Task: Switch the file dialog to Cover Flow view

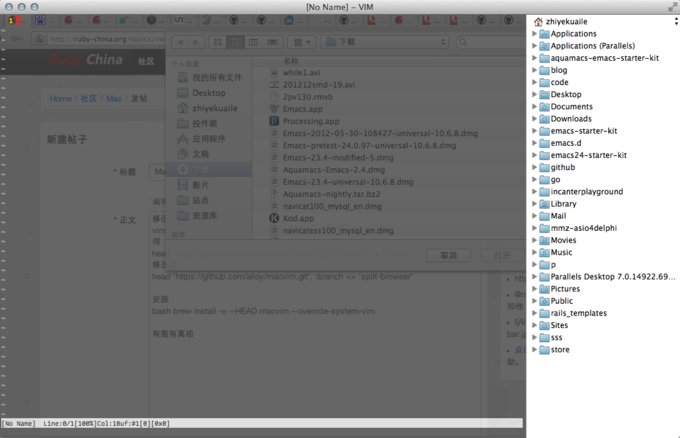Action: point(272,42)
